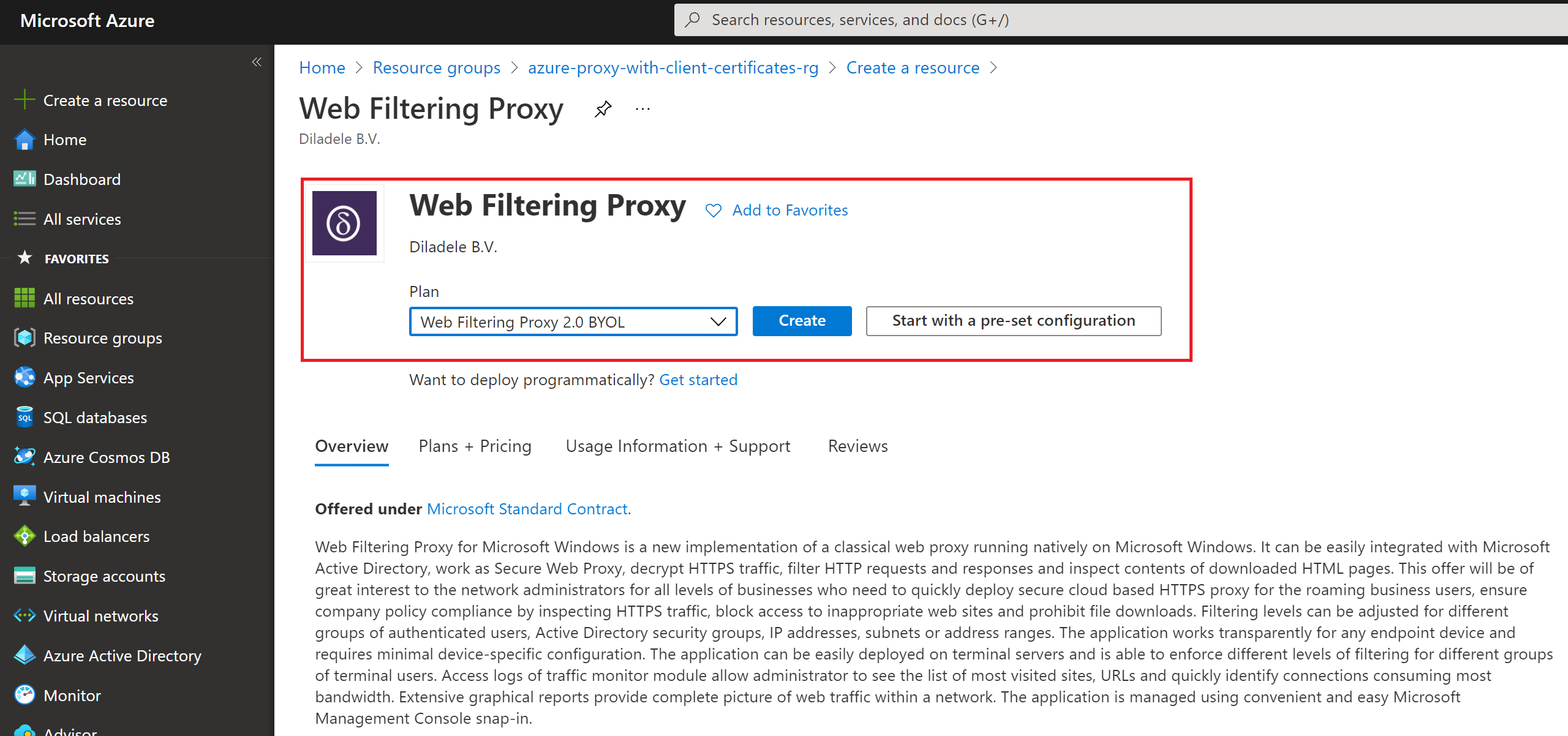The image size is (1568, 736).
Task: Select Dashboard label in sidebar
Action: (82, 179)
